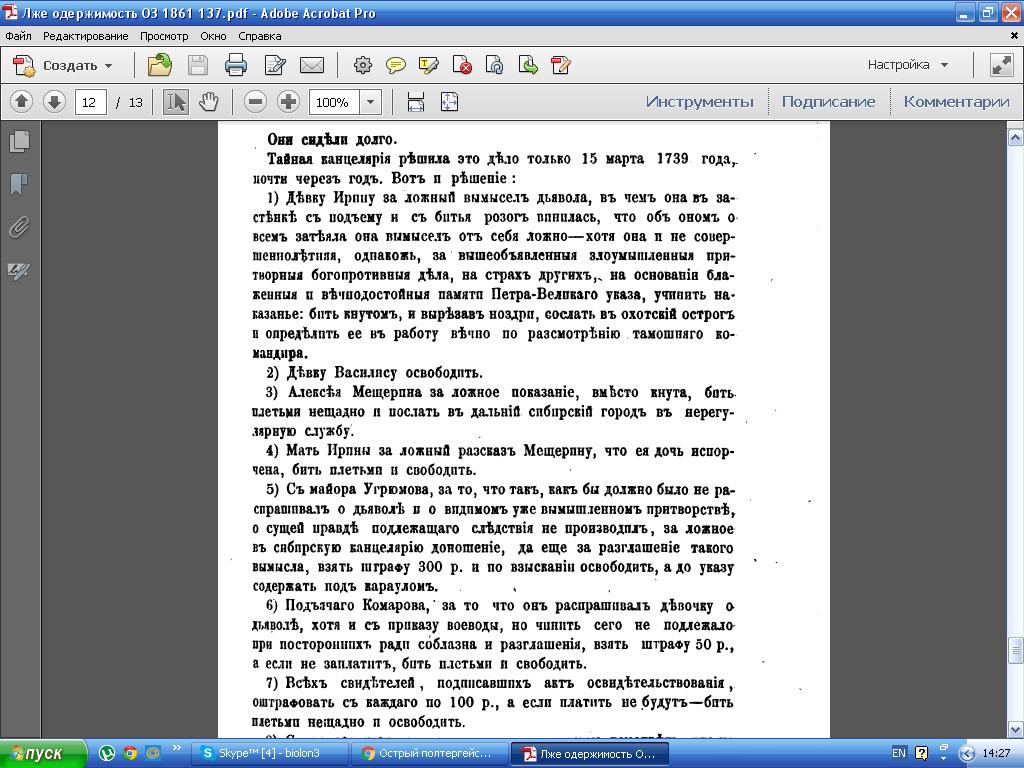1024x768 pixels.
Task: Click the Sign document icon
Action: tap(560, 65)
